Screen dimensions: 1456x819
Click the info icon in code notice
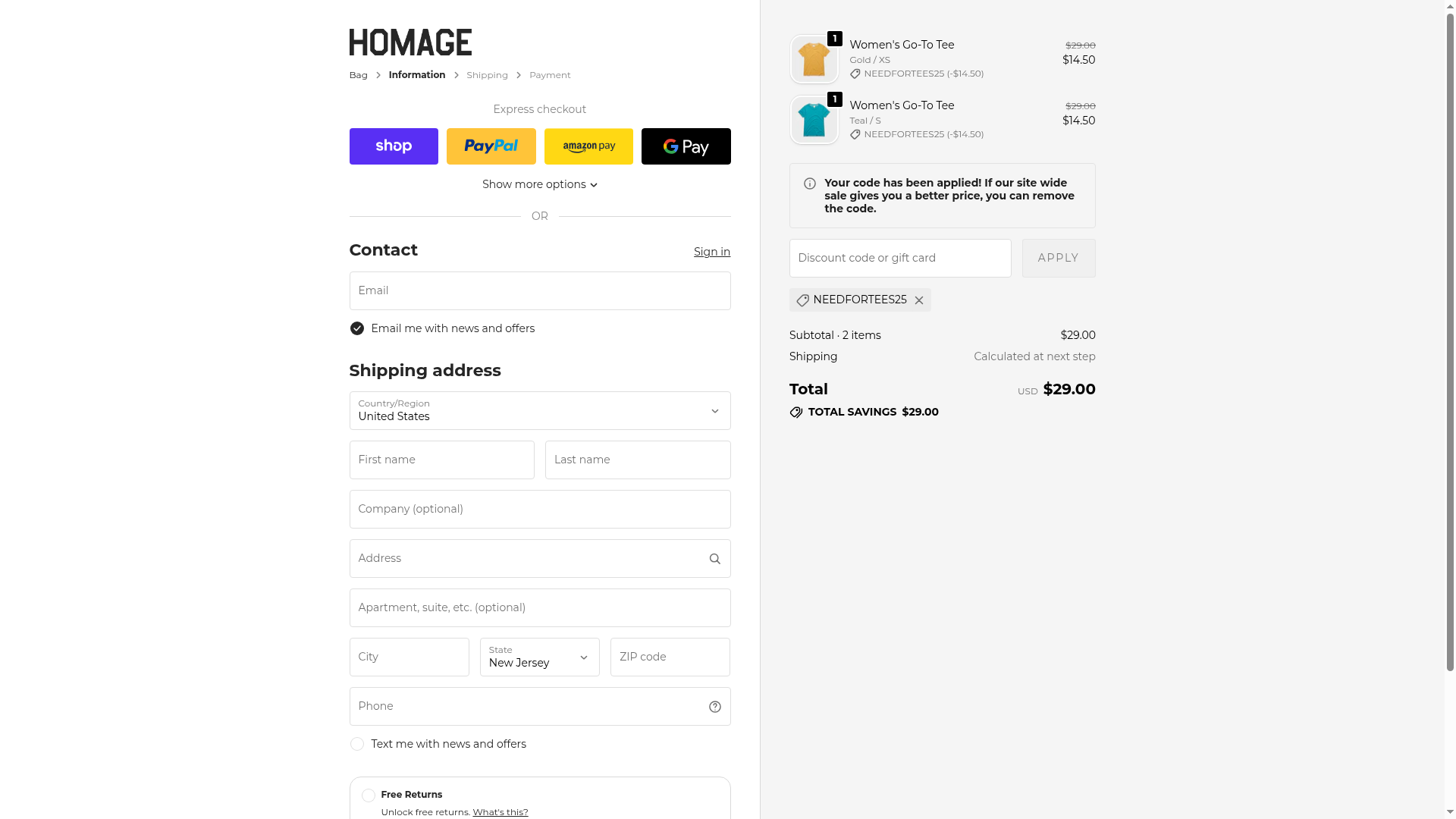coord(810,184)
